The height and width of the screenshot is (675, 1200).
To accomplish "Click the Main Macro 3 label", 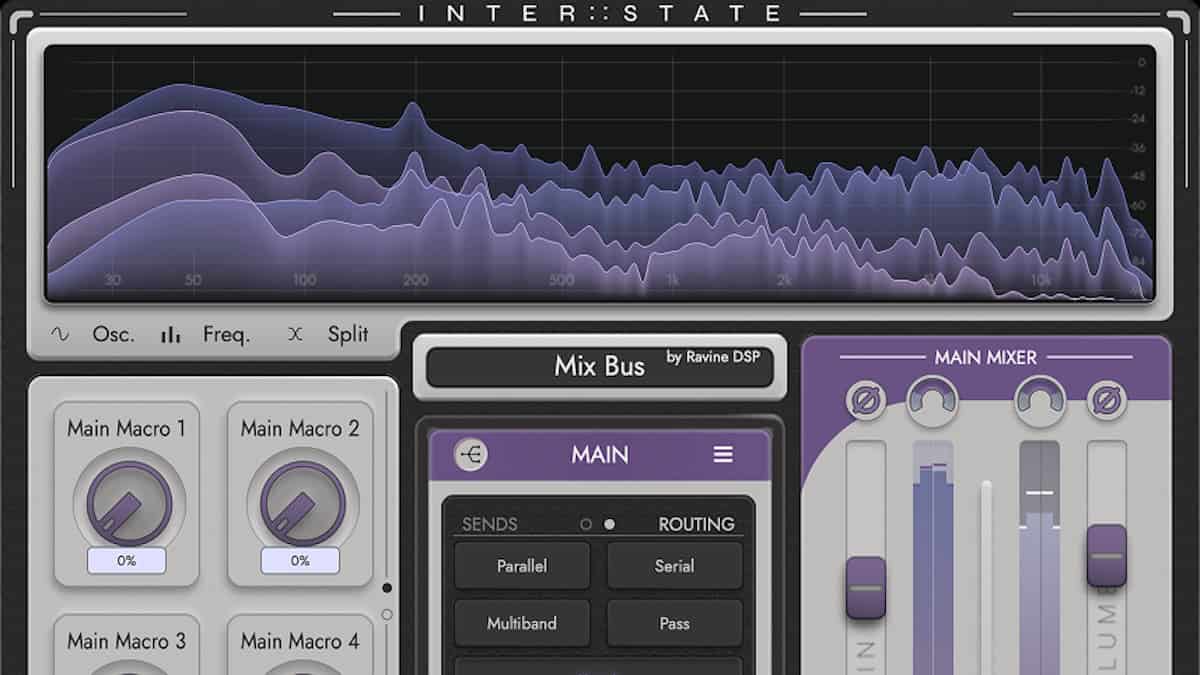I will (126, 641).
